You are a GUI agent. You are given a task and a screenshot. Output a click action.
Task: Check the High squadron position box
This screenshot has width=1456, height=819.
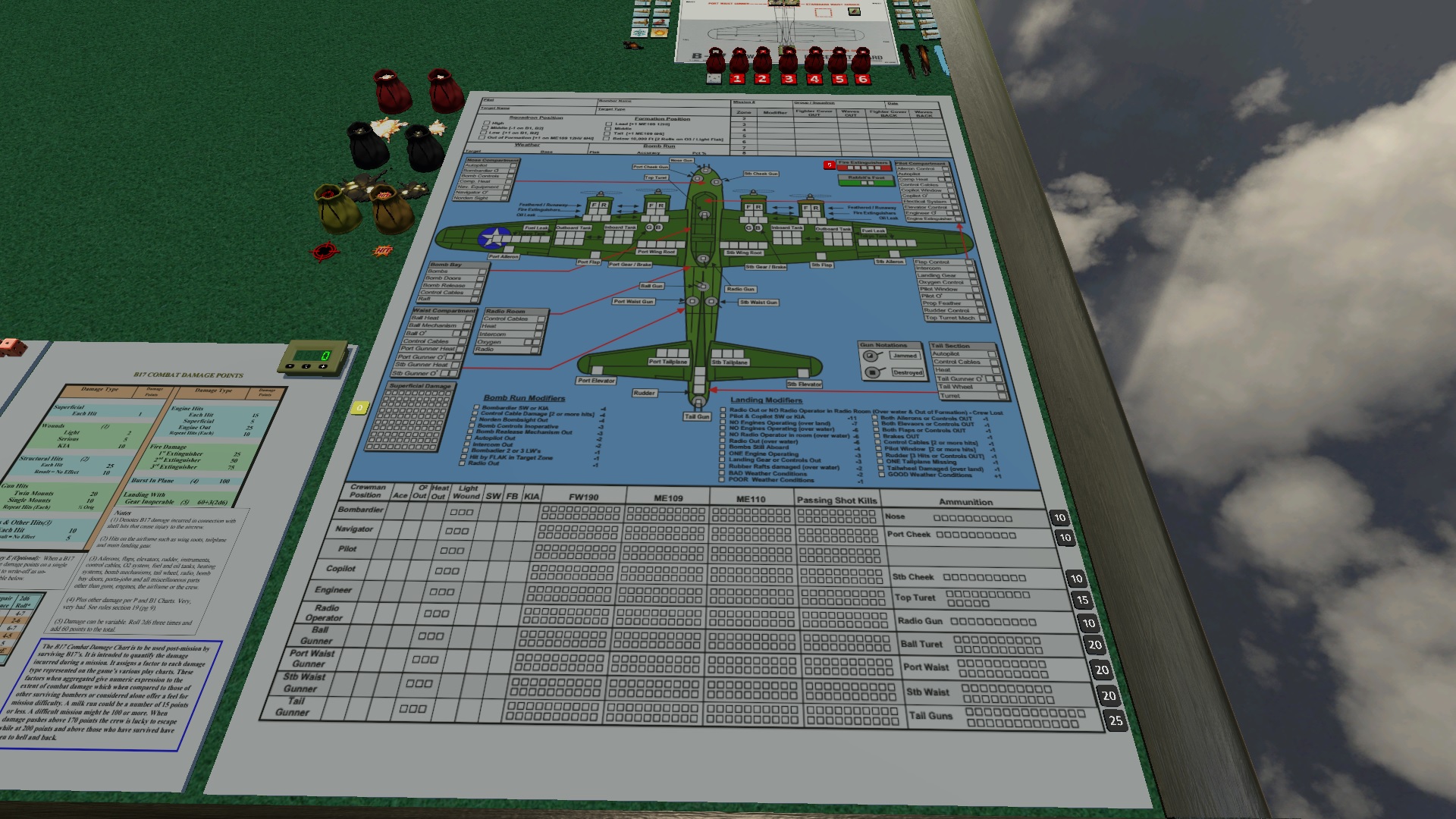click(486, 123)
